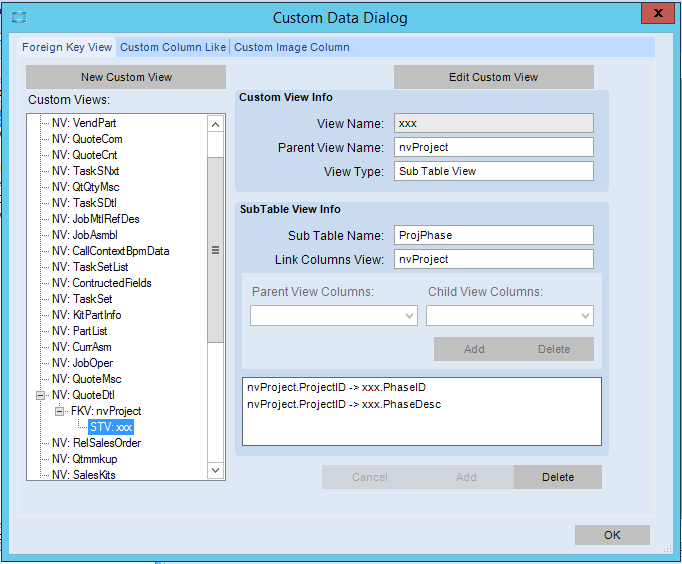Click the Parent View Name field
The image size is (682, 564).
click(x=493, y=147)
